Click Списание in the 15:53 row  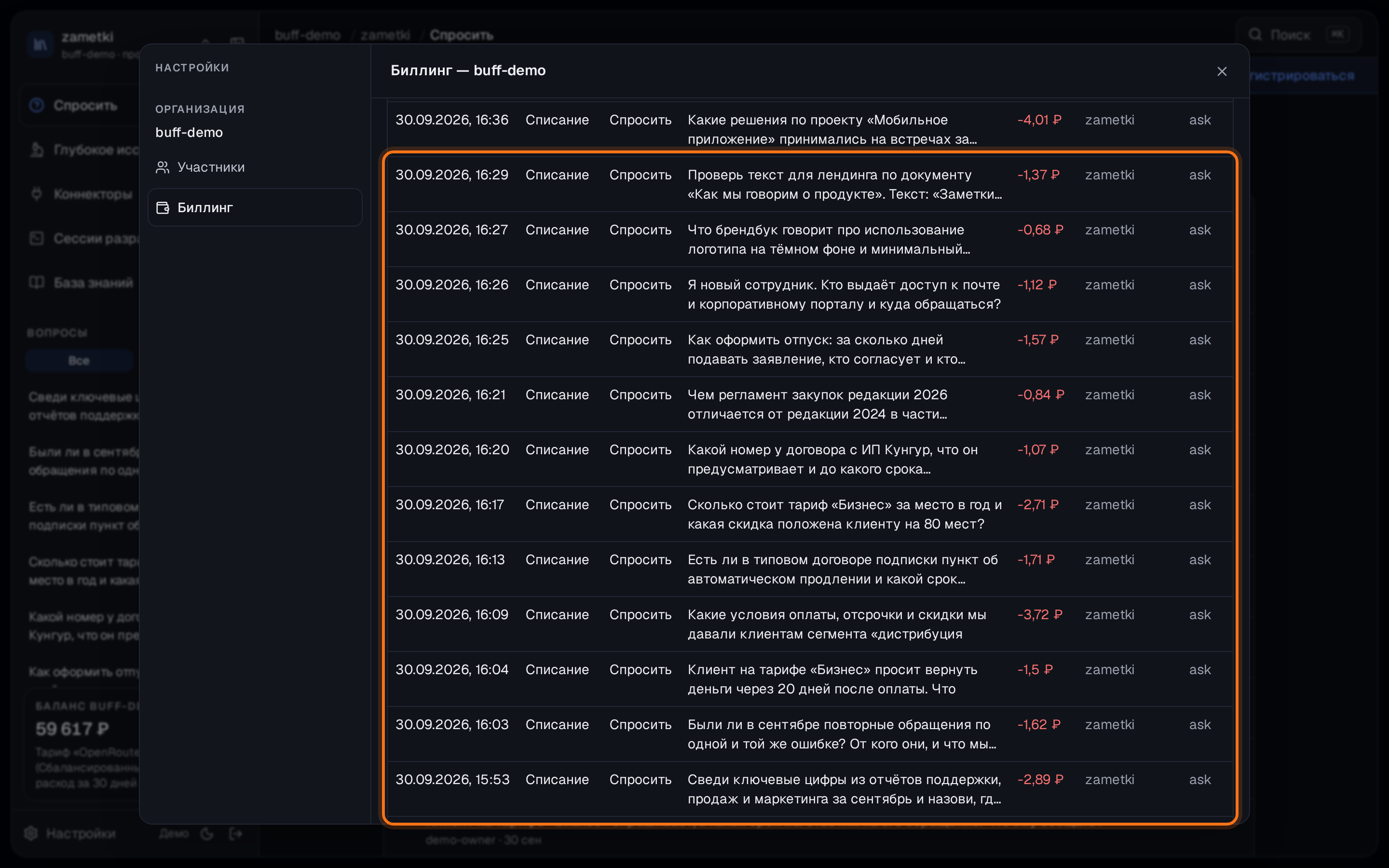click(x=557, y=780)
